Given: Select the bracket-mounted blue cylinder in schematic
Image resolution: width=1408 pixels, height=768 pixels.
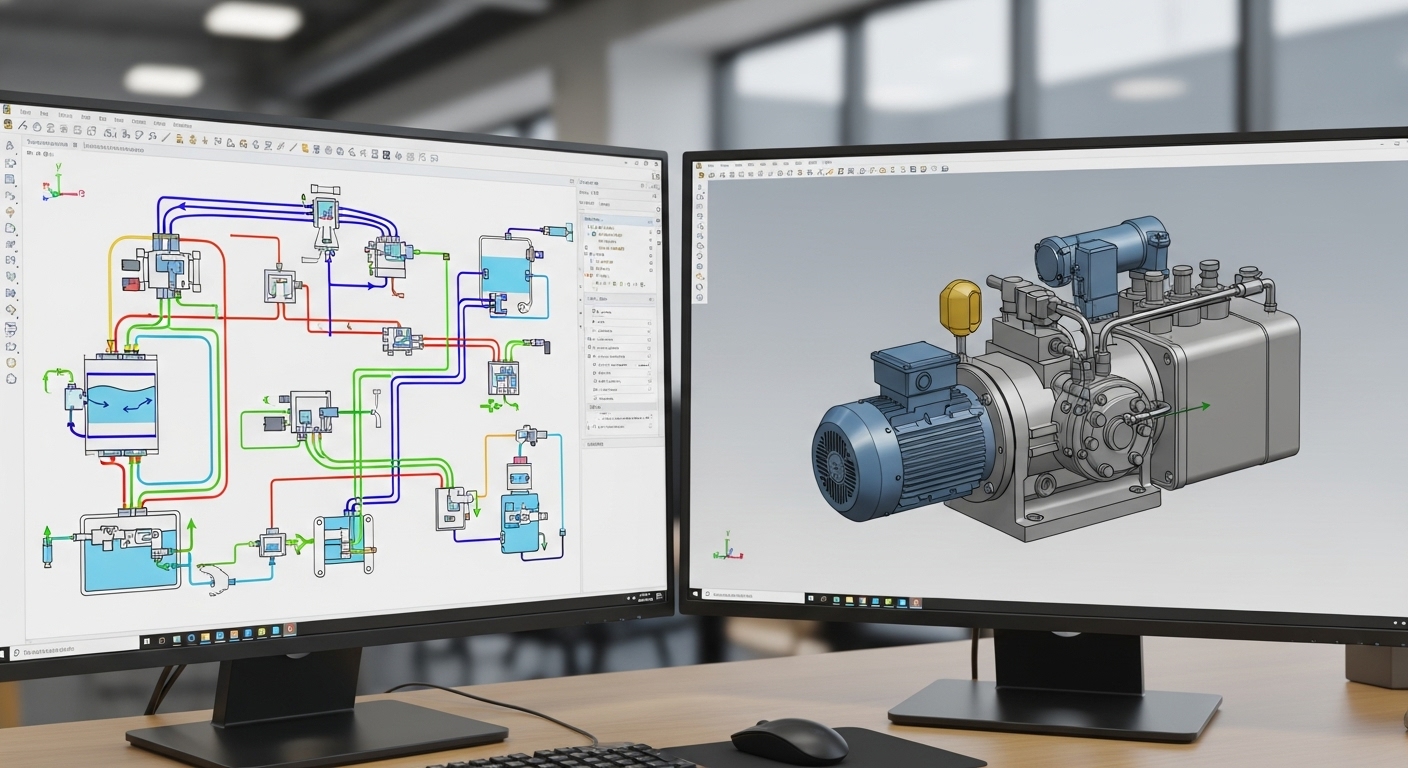Looking at the screenshot, I should (344, 545).
